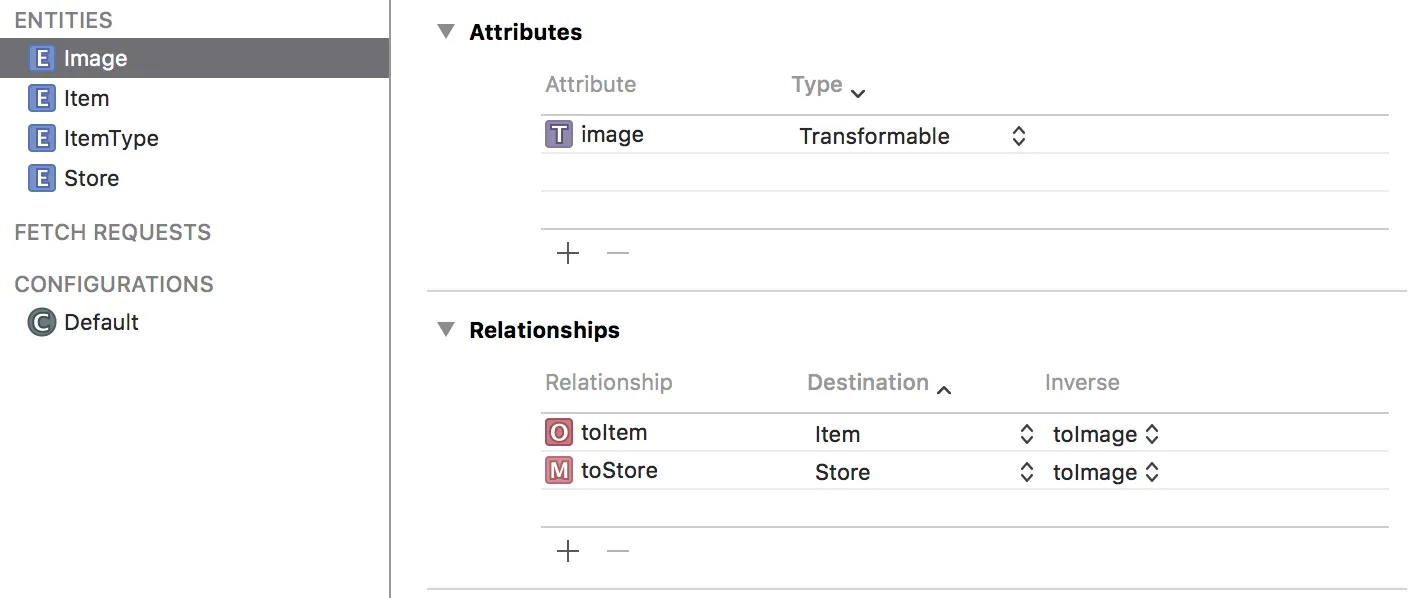Open the Transformable type dropdown
The height and width of the screenshot is (598, 1418).
click(x=1018, y=136)
